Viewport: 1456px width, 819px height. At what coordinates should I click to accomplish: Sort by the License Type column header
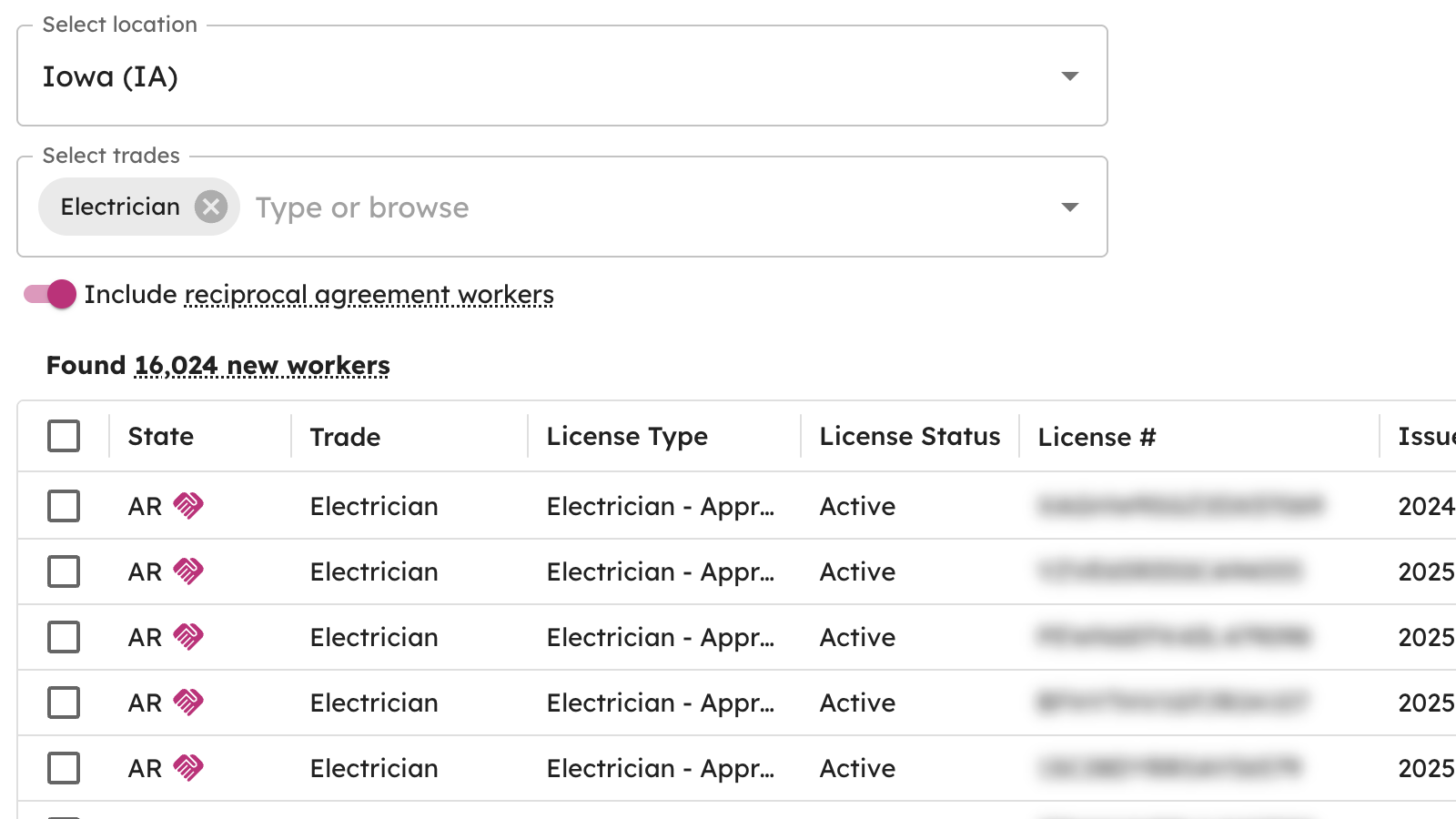click(x=627, y=437)
